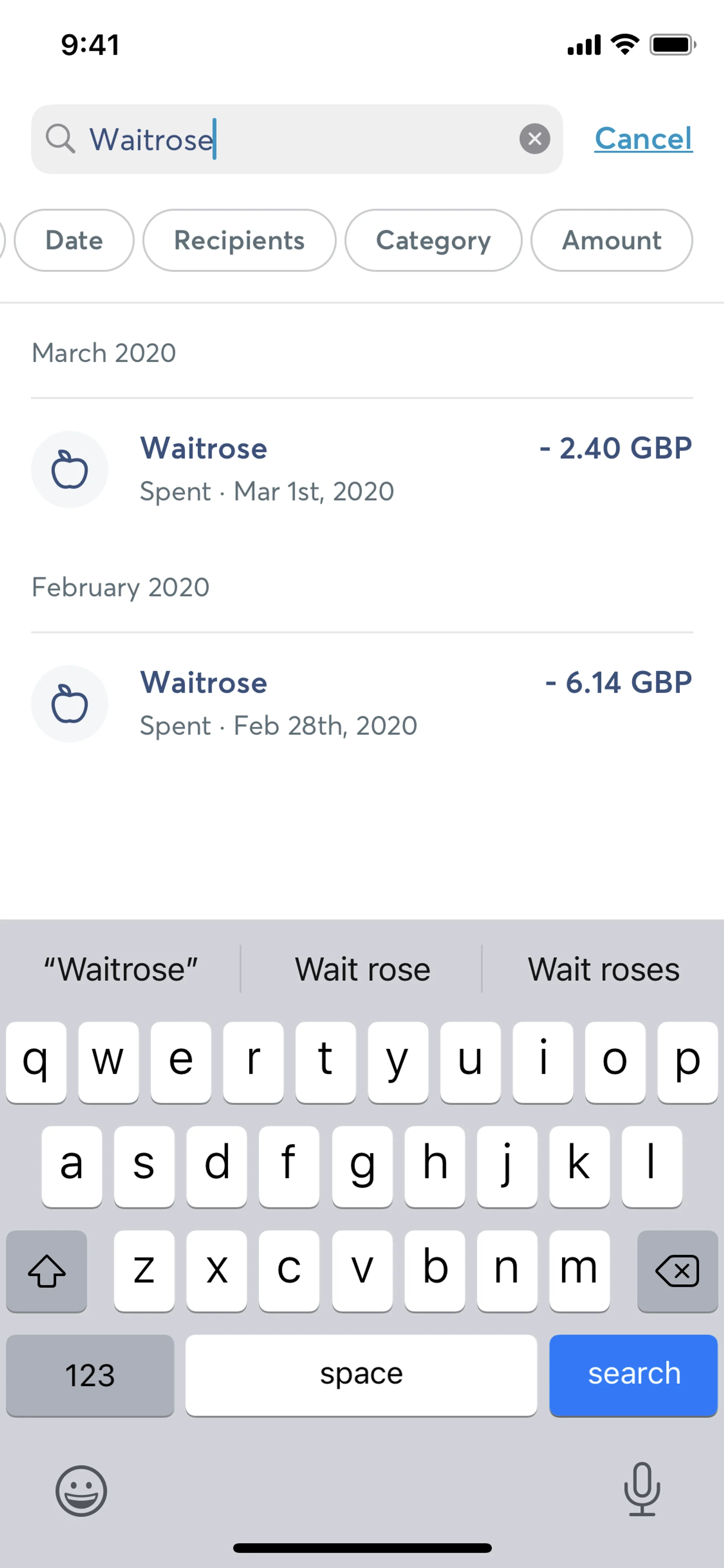
Task: Switch to the 123 numeric keyboard
Action: pos(90,1375)
